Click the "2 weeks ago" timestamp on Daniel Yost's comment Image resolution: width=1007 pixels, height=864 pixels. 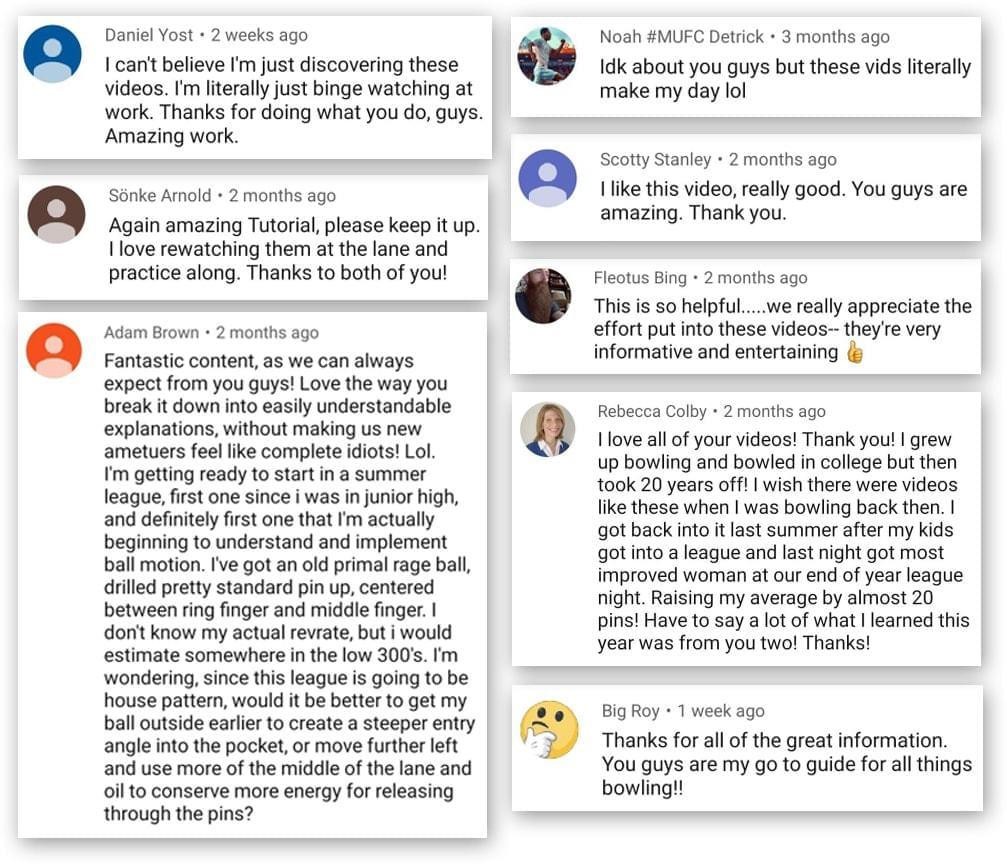pos(259,35)
